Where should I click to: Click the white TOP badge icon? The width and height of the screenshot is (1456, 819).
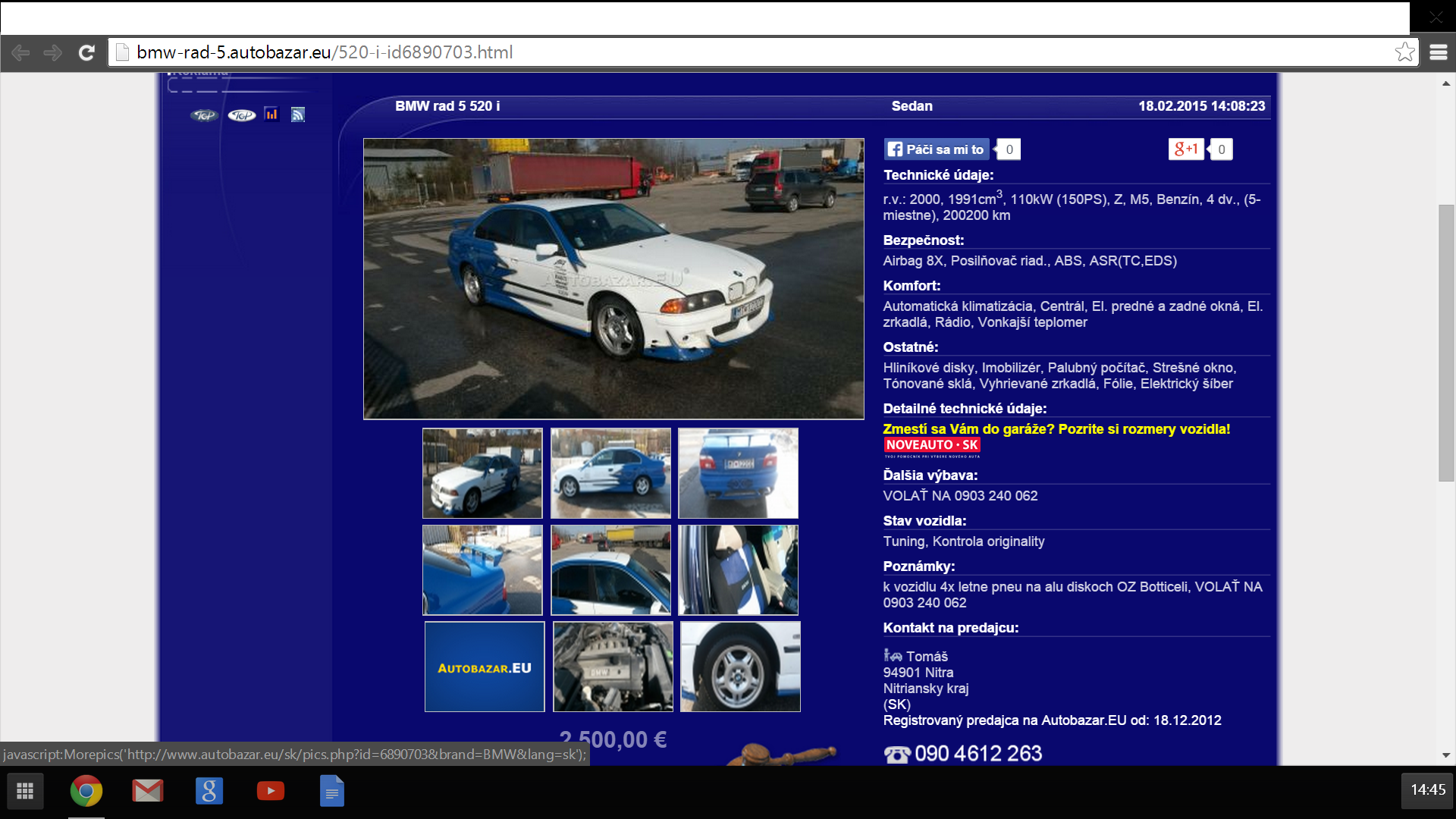point(242,115)
